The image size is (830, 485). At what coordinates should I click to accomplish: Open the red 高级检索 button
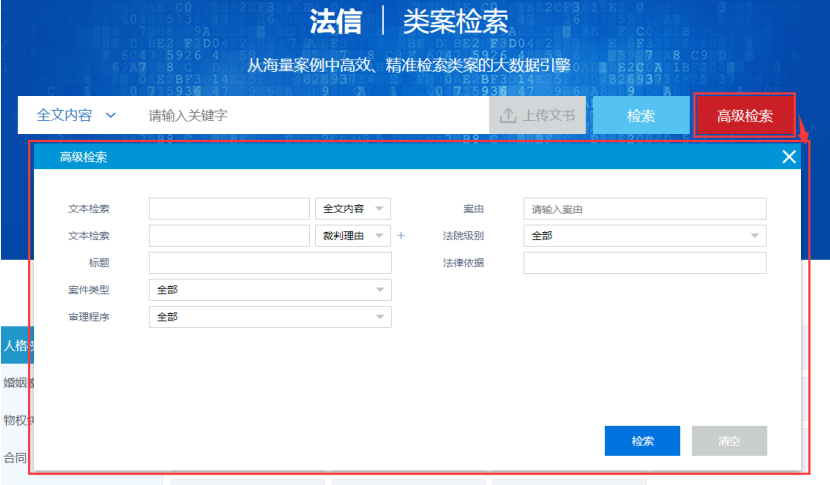click(745, 115)
